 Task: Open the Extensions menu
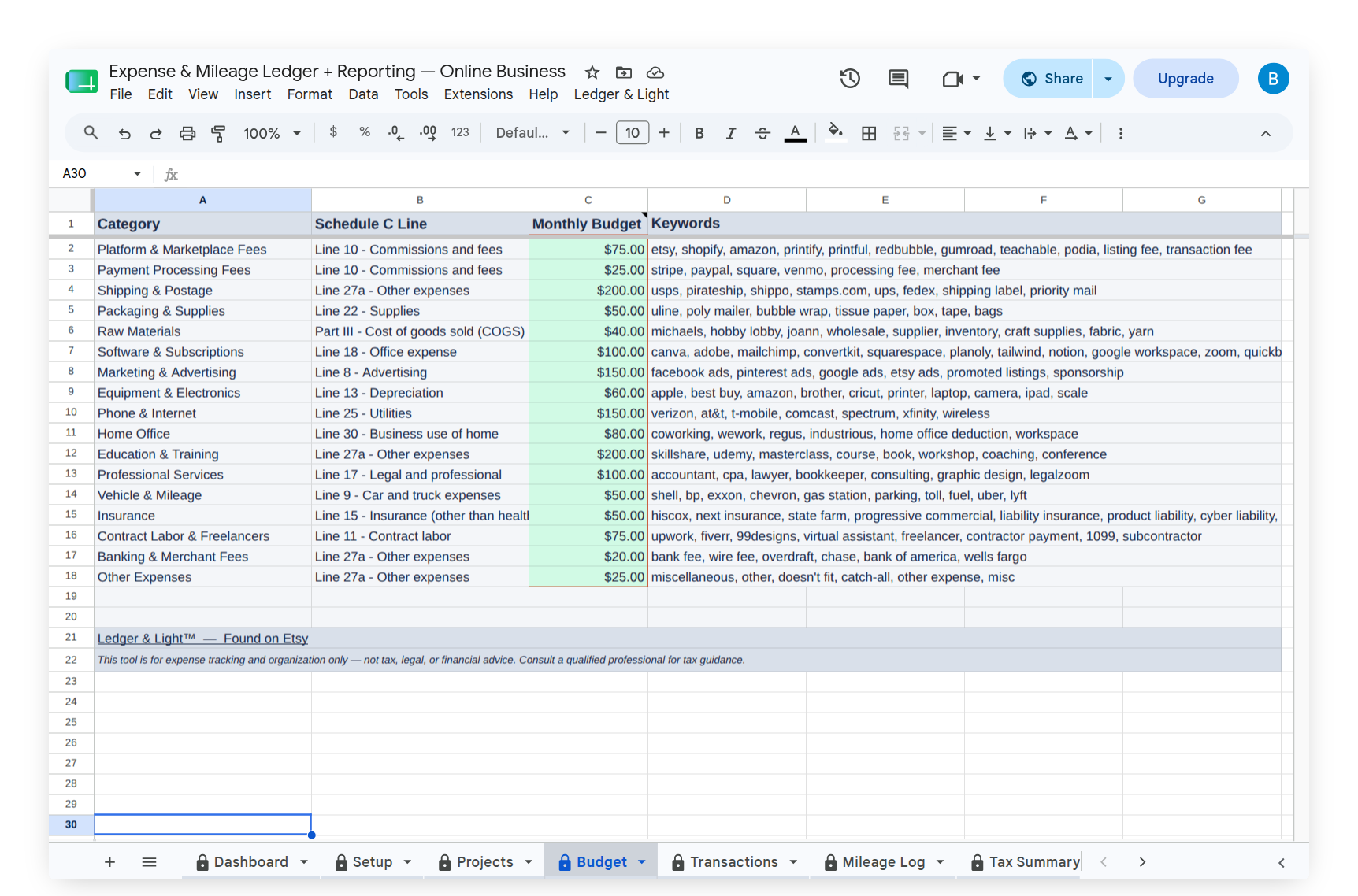pos(478,94)
